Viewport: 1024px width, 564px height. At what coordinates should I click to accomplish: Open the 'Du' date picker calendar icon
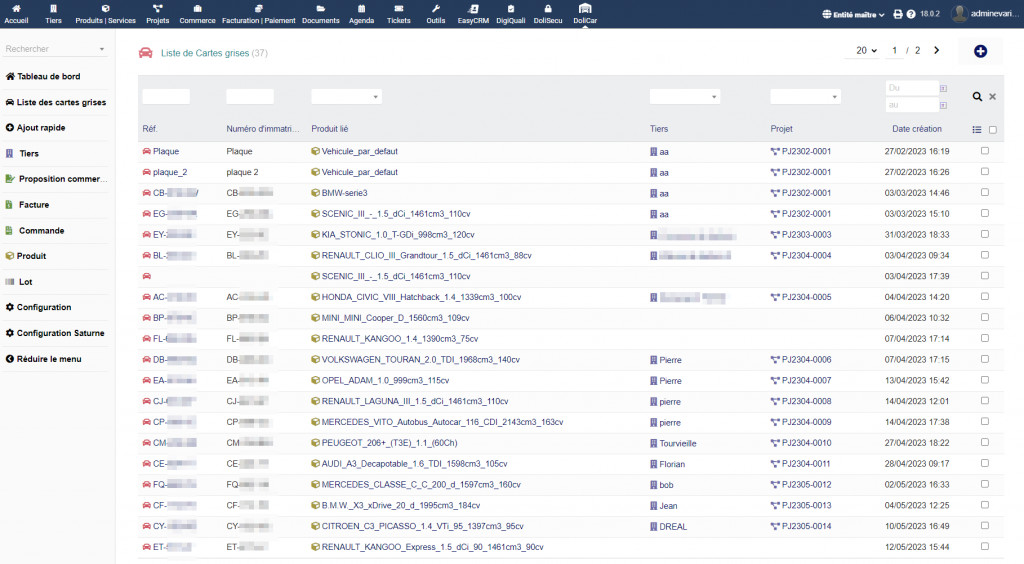click(x=942, y=88)
